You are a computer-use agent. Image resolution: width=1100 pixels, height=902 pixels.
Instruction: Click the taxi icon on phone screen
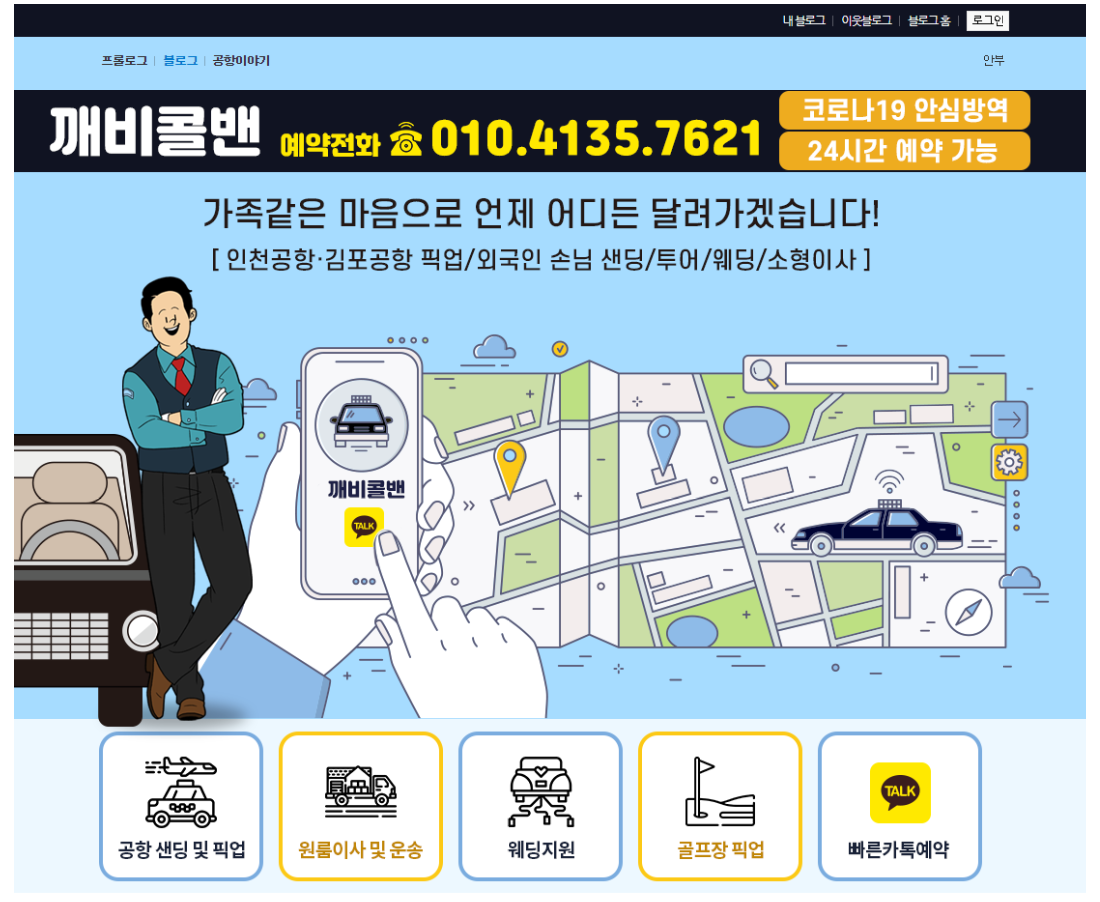click(x=361, y=425)
